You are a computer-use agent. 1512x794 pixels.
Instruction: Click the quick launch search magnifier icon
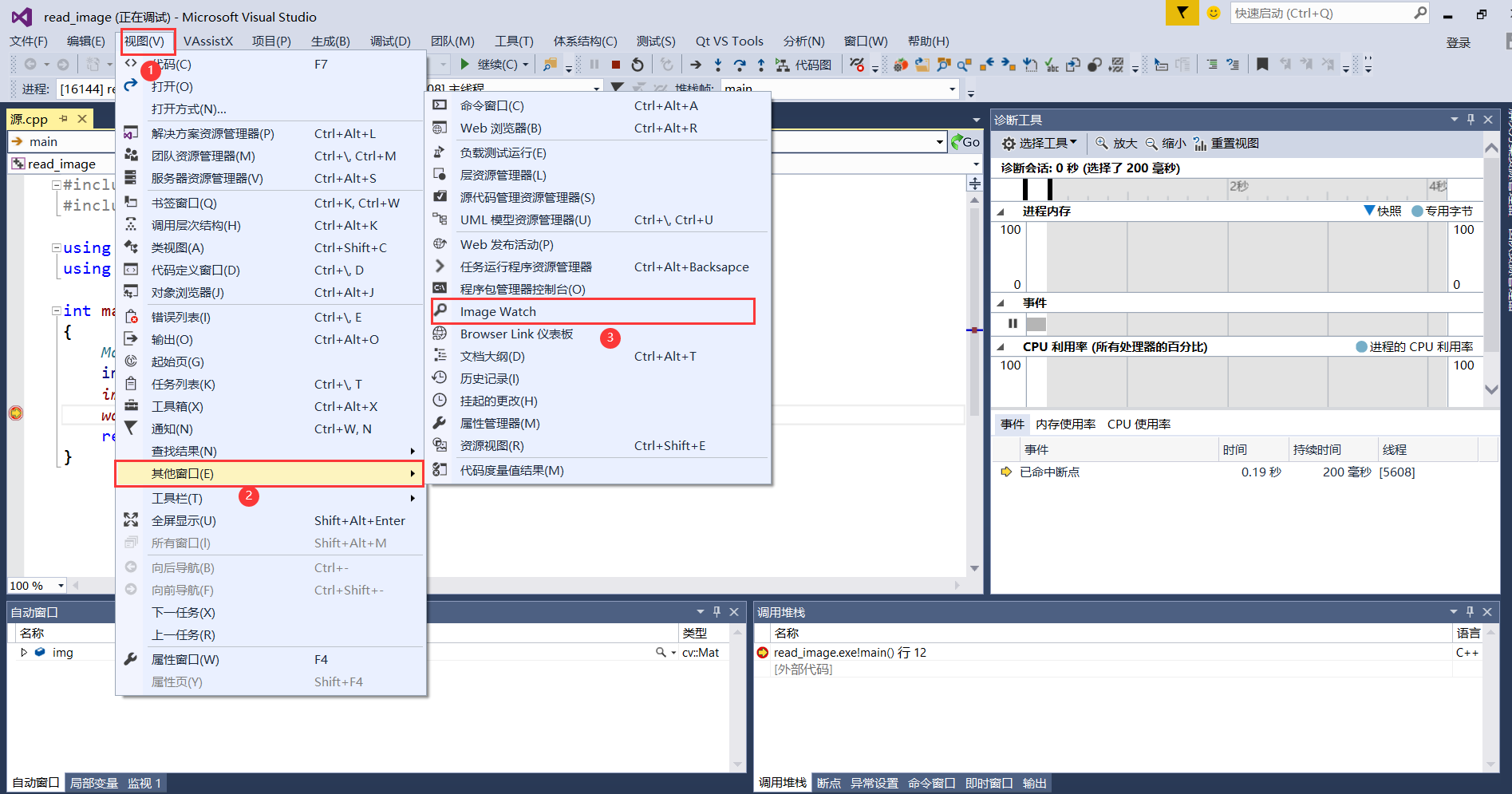[1420, 13]
